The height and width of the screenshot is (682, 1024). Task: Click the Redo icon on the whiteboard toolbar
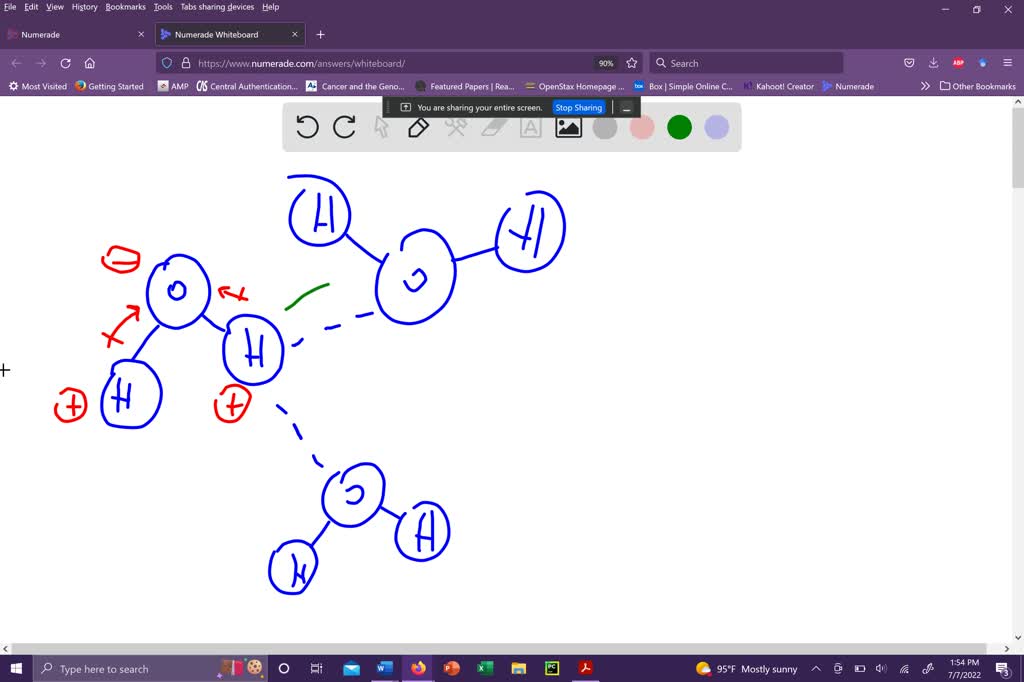pos(344,127)
